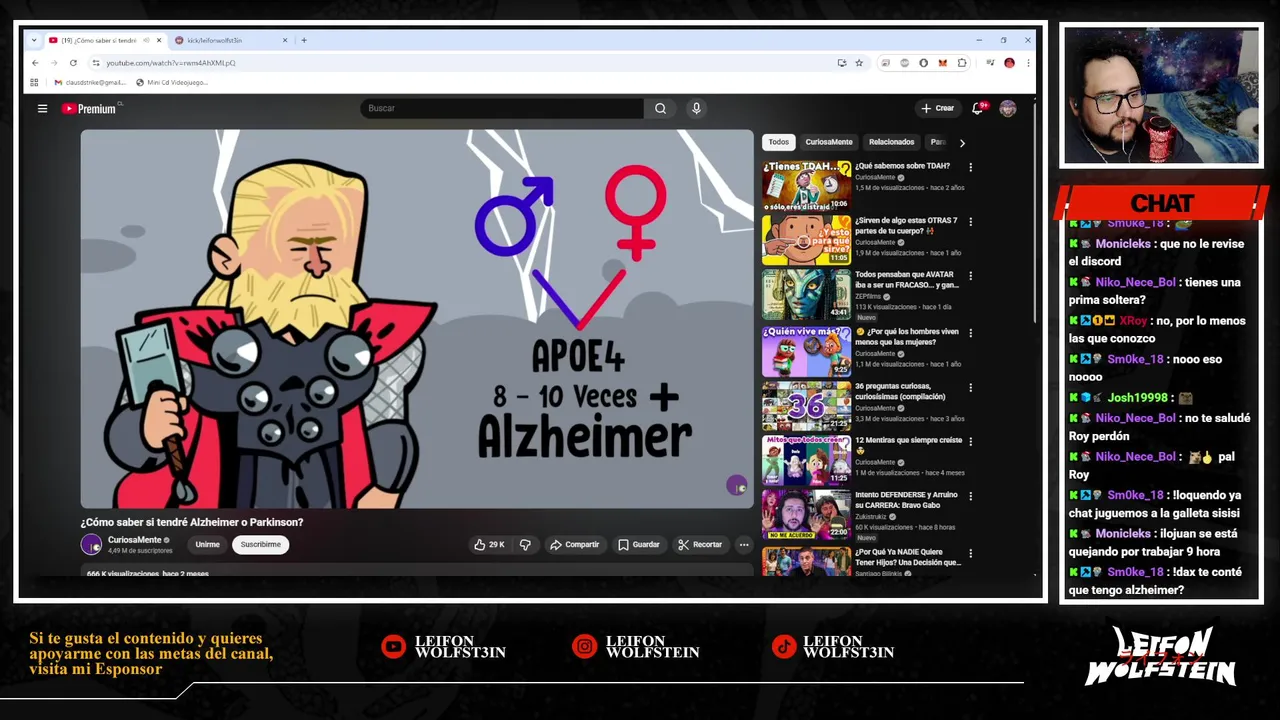Open the YouTube account avatar menu

[x=1007, y=108]
